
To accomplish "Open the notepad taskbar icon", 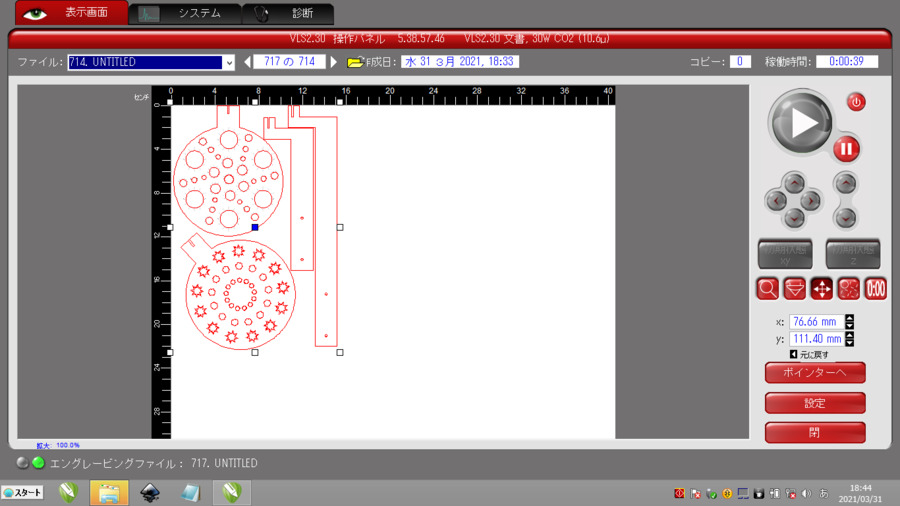I will click(190, 493).
